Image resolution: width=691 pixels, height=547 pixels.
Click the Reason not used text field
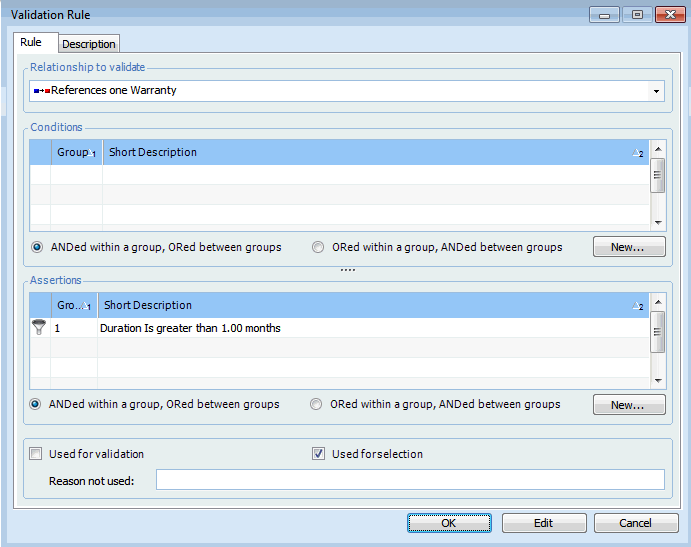tap(410, 480)
